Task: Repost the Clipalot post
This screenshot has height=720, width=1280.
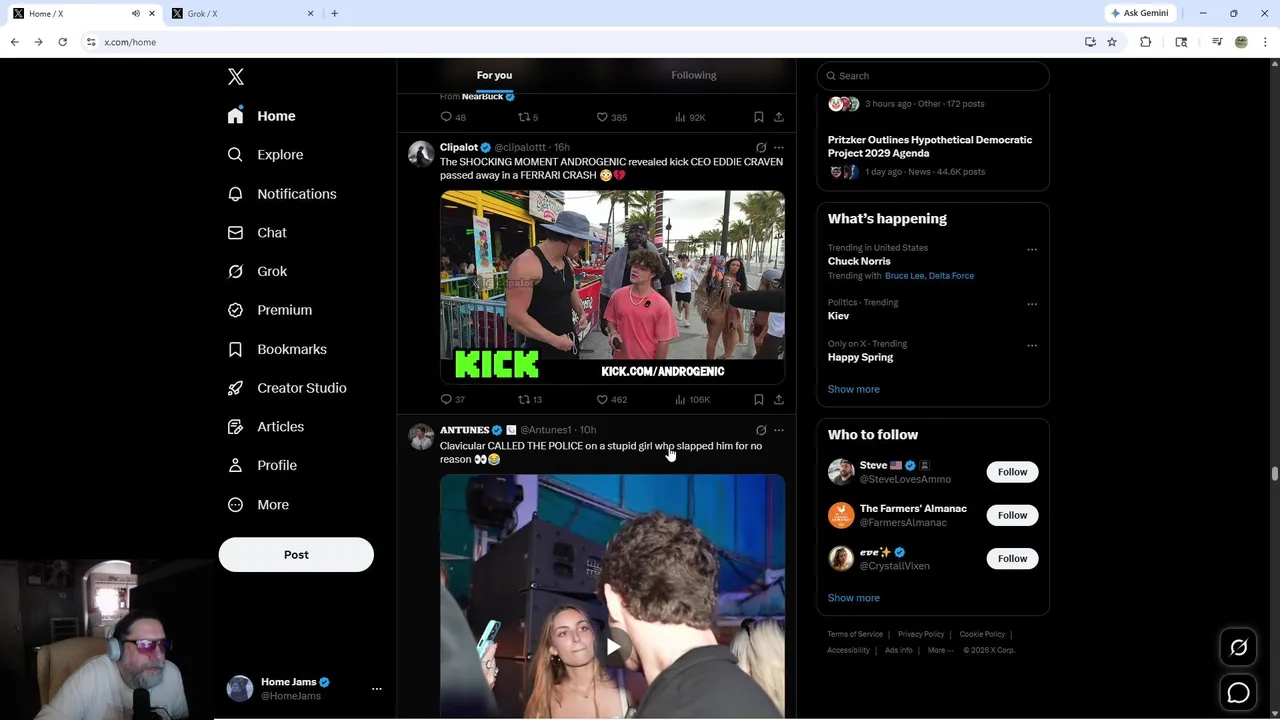Action: [529, 399]
